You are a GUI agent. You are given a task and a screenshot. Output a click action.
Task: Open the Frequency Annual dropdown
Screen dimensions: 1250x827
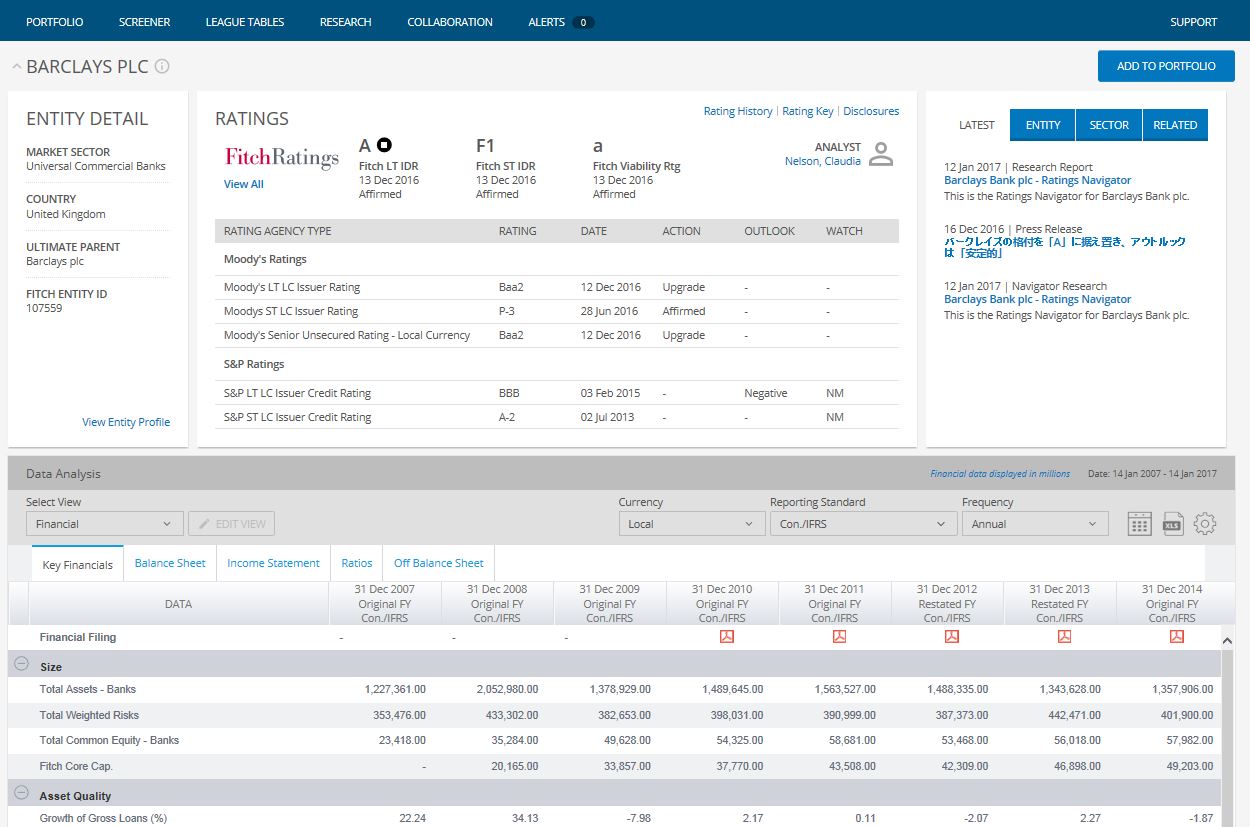pos(1034,524)
